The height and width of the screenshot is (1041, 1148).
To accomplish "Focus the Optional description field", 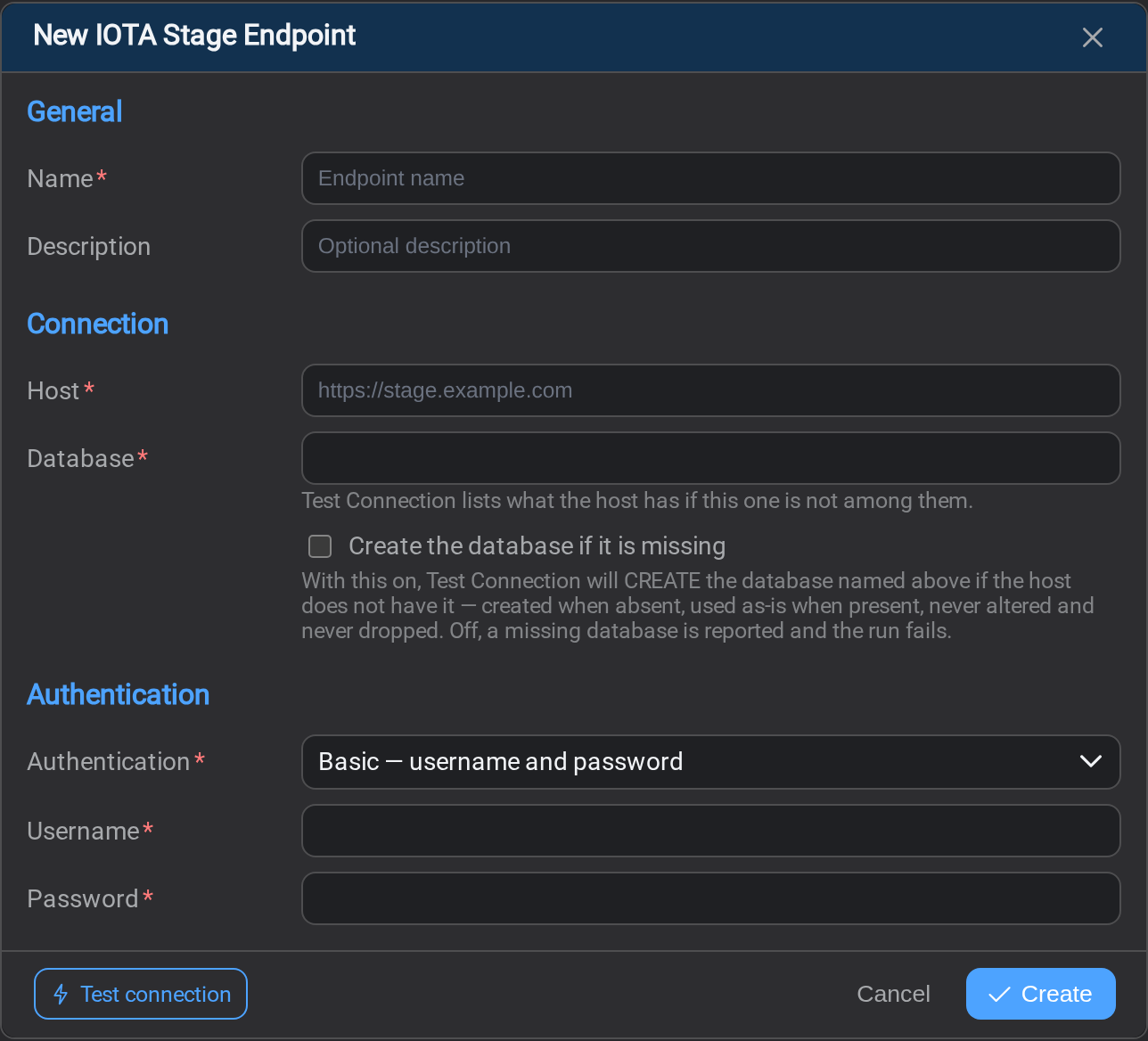I will tap(710, 246).
